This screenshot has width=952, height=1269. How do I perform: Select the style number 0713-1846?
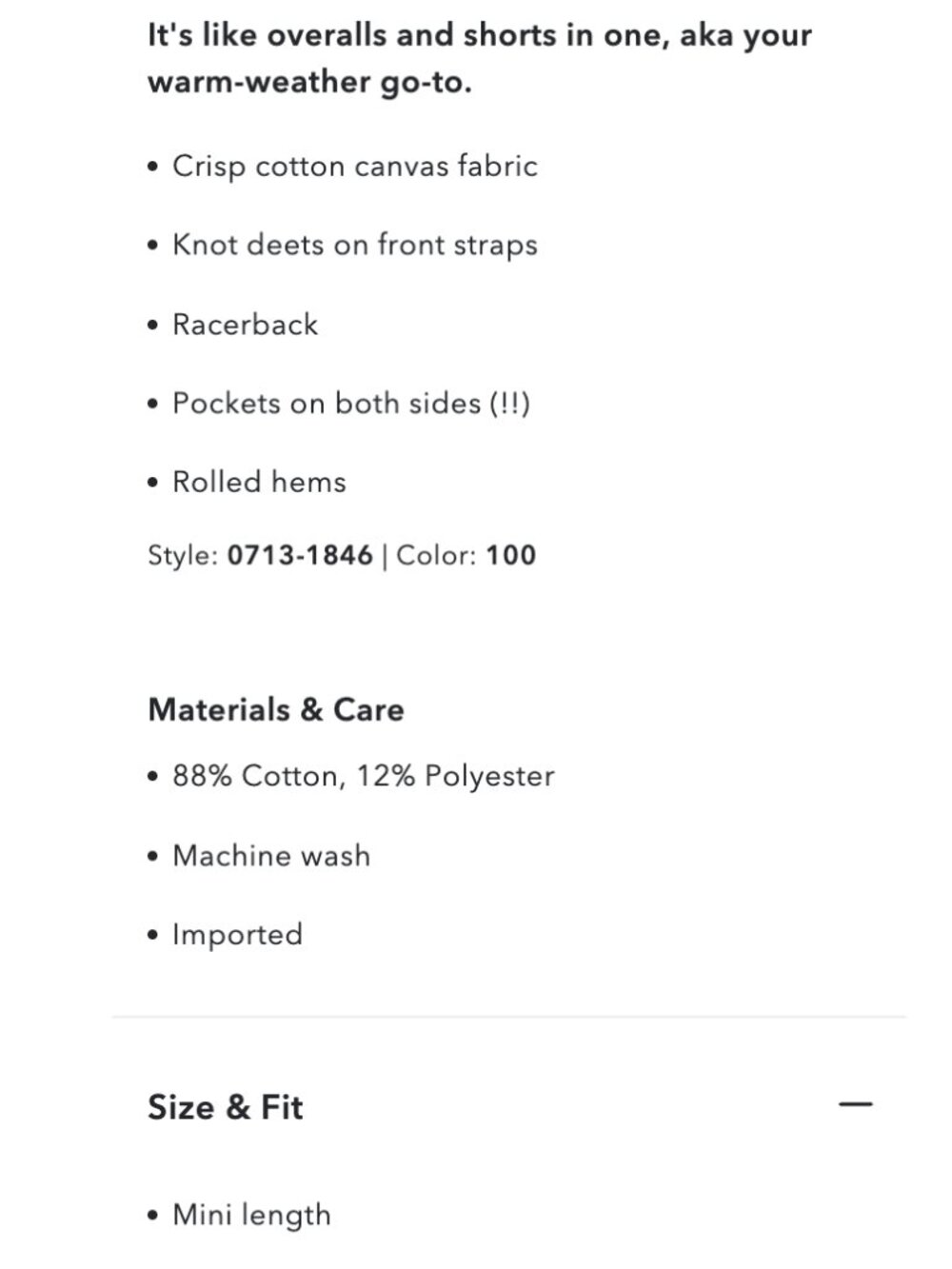[300, 555]
